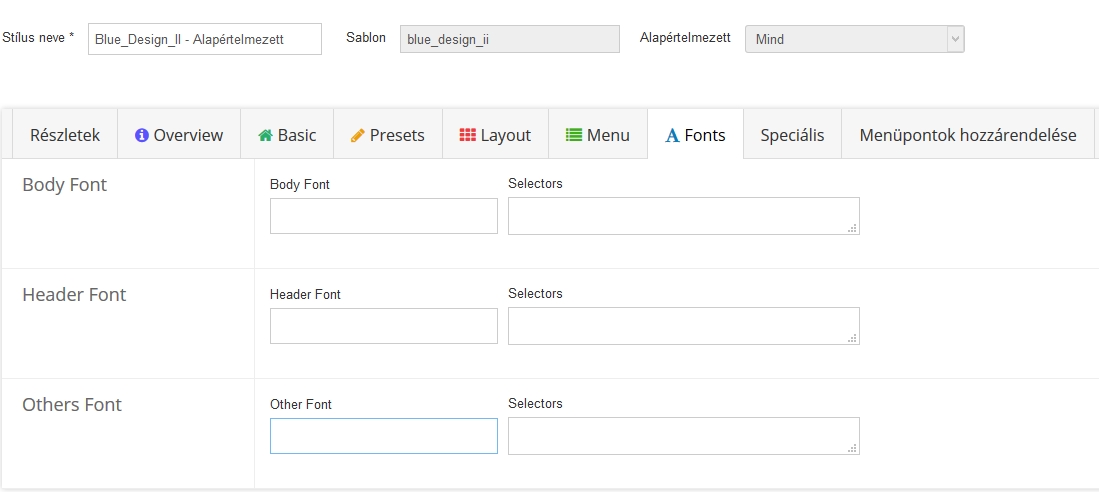Viewport: 1099px width, 492px height.
Task: Click the Menu tab list icon
Action: coord(574,135)
